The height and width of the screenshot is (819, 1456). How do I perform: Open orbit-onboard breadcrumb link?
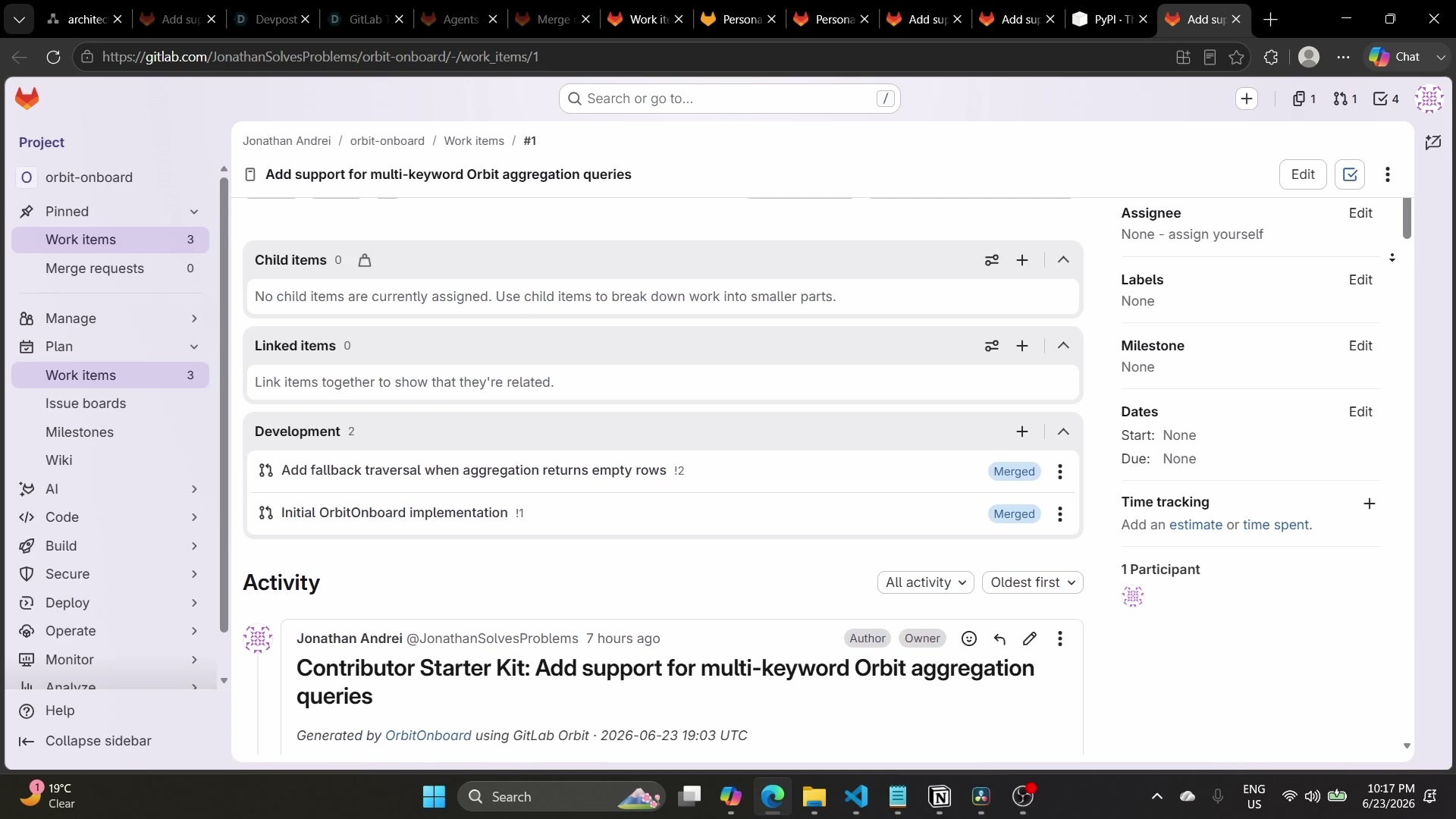(388, 141)
